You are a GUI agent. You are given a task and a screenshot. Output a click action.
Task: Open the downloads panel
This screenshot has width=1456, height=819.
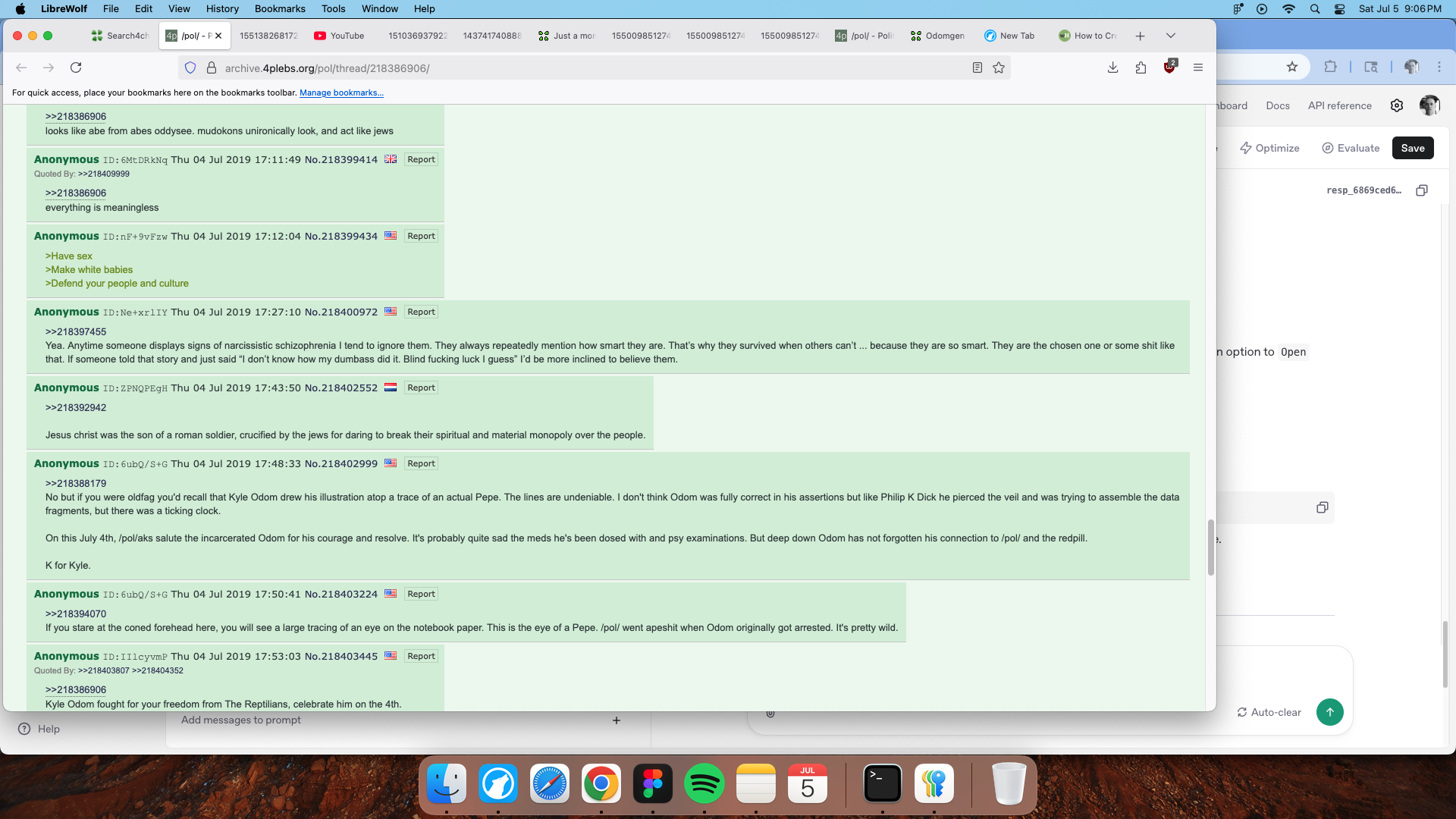1112,67
